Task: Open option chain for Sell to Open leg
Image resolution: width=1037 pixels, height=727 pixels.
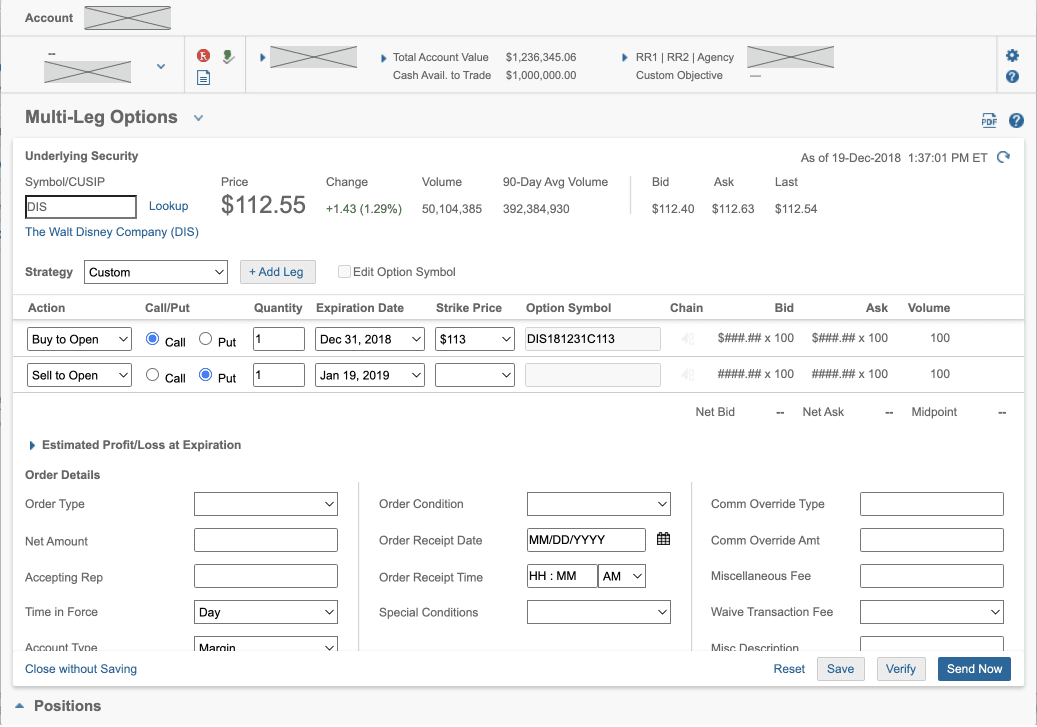Action: click(687, 375)
